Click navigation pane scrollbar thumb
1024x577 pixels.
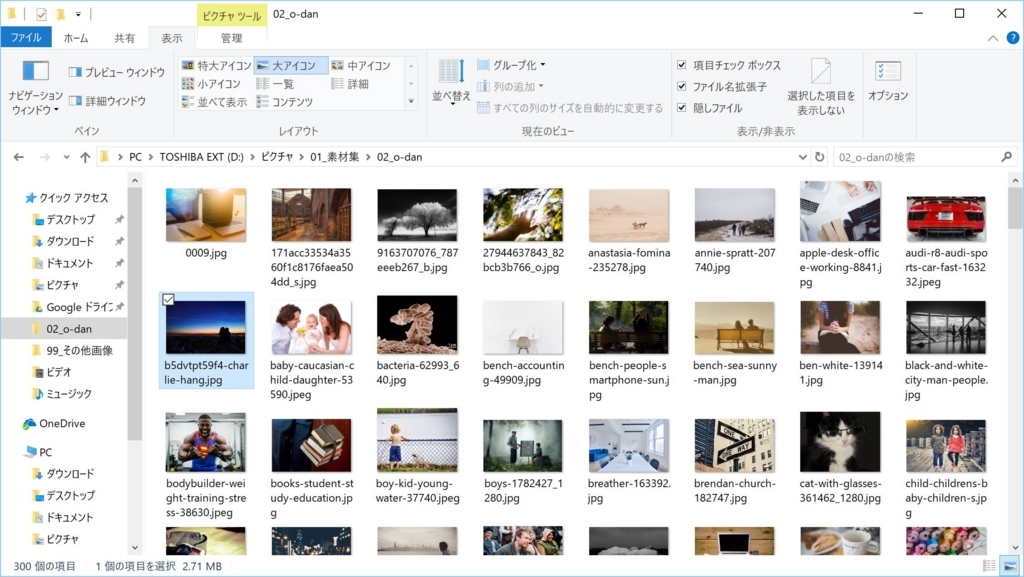click(x=135, y=313)
